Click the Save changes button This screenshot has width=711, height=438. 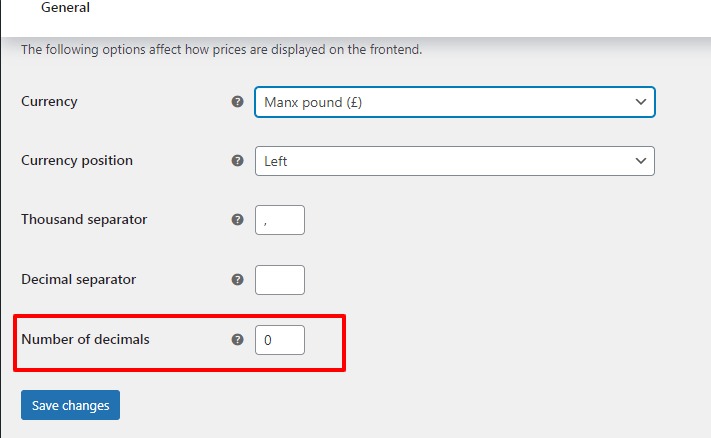pyautogui.click(x=70, y=405)
